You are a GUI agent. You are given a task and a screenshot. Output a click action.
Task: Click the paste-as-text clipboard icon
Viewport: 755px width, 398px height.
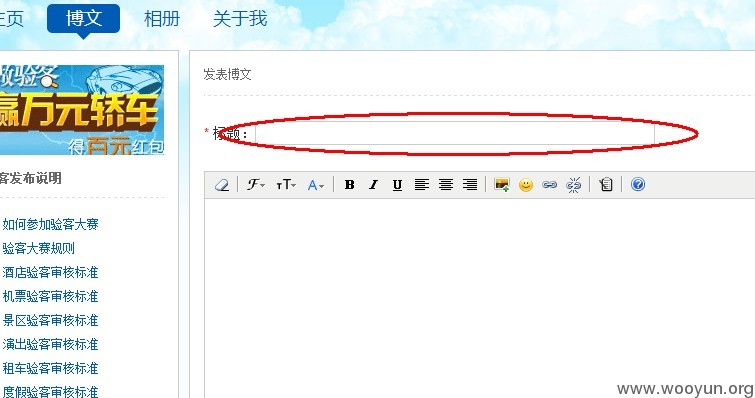(606, 184)
